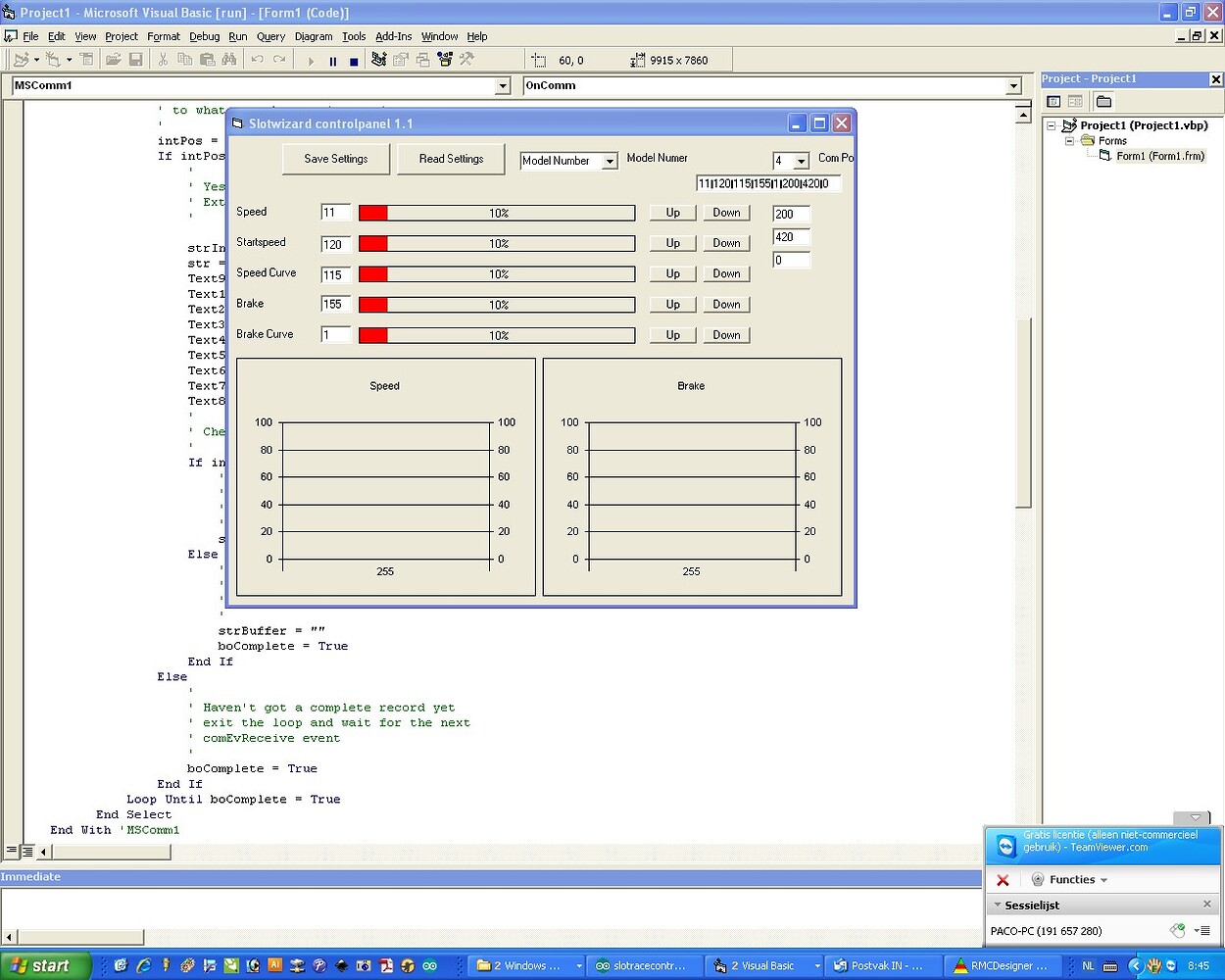The height and width of the screenshot is (980, 1225).
Task: Open the Model Number dropdown
Action: 610,159
